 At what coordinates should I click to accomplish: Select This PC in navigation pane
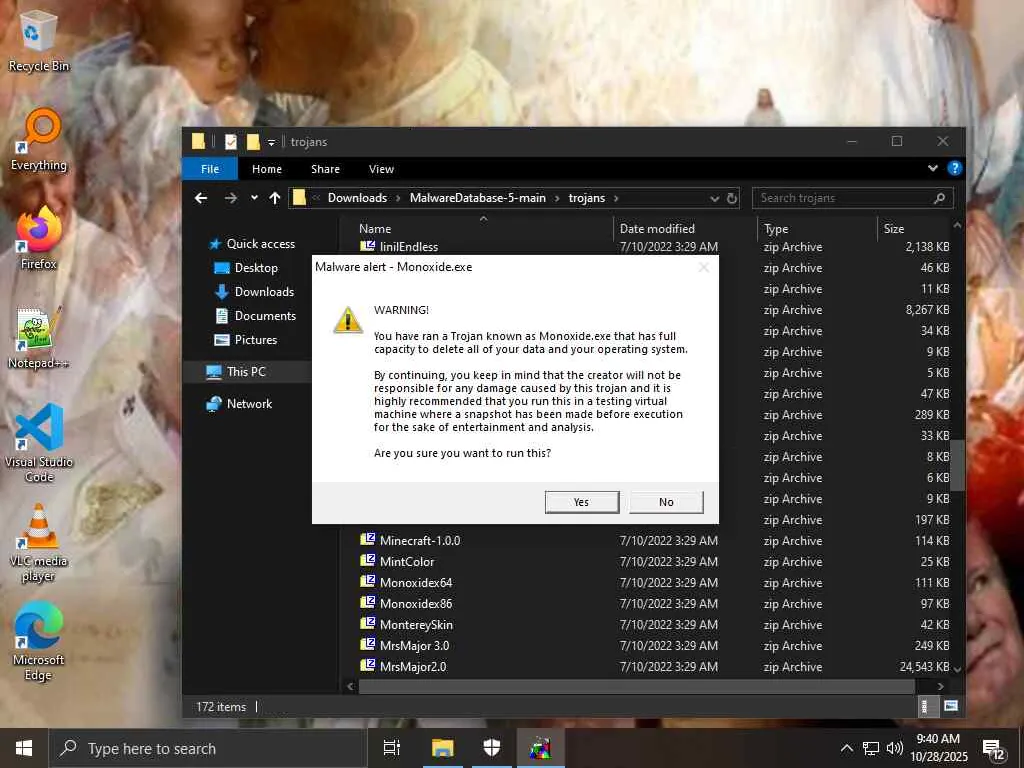[x=236, y=372]
